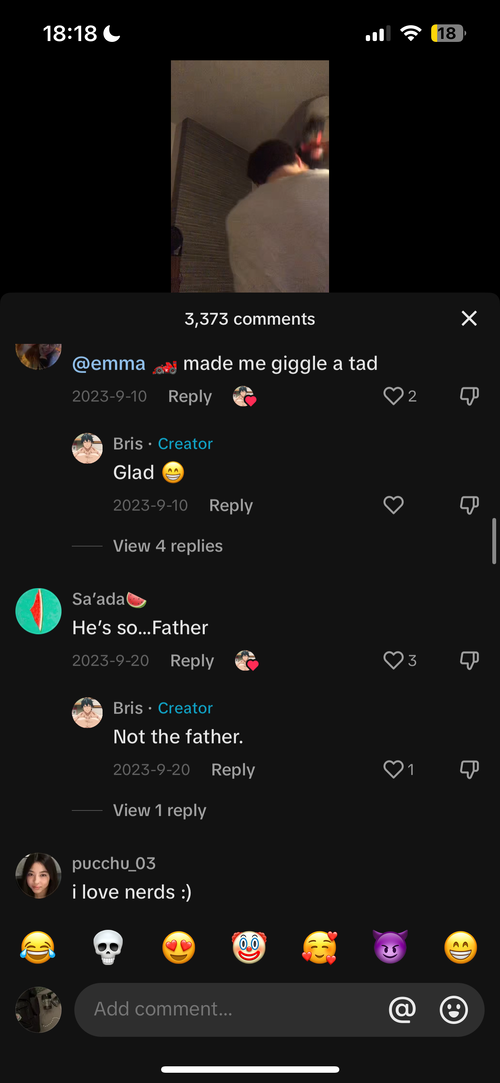The width and height of the screenshot is (500, 1083).
Task: Expand 'View 1 reply' thread
Action: [160, 811]
